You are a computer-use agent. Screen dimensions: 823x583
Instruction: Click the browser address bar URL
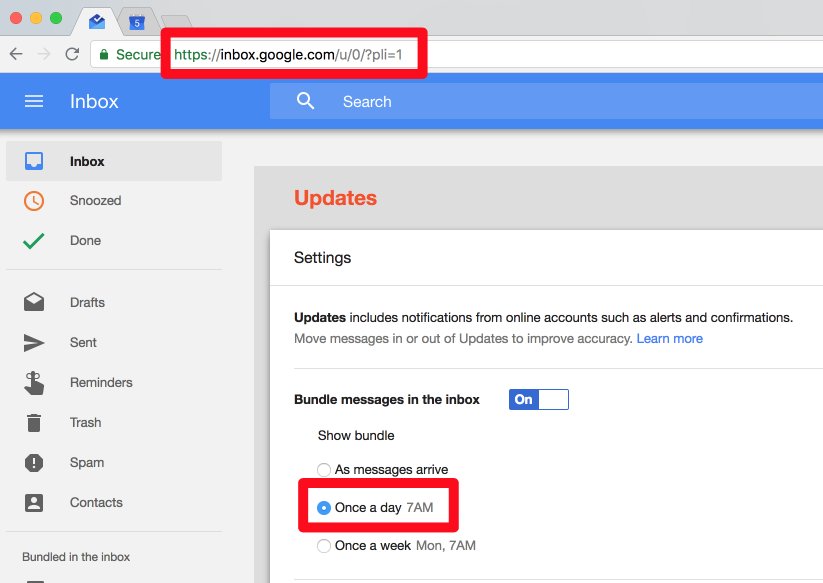point(288,54)
